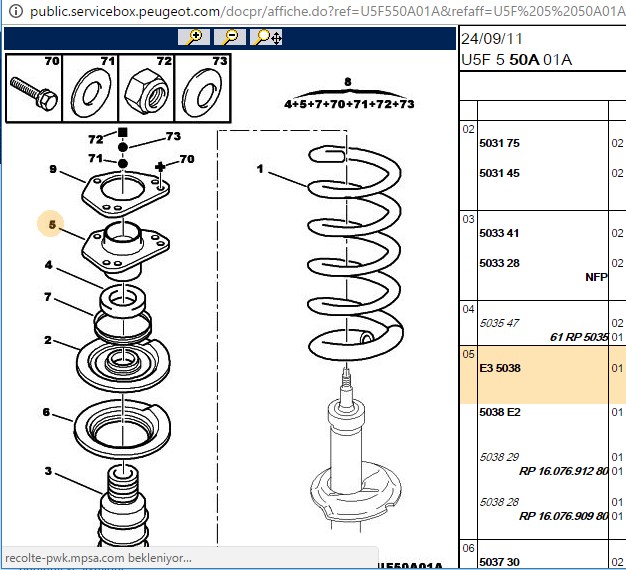
Task: Click part number 9 label in diagram
Action: tap(53, 169)
